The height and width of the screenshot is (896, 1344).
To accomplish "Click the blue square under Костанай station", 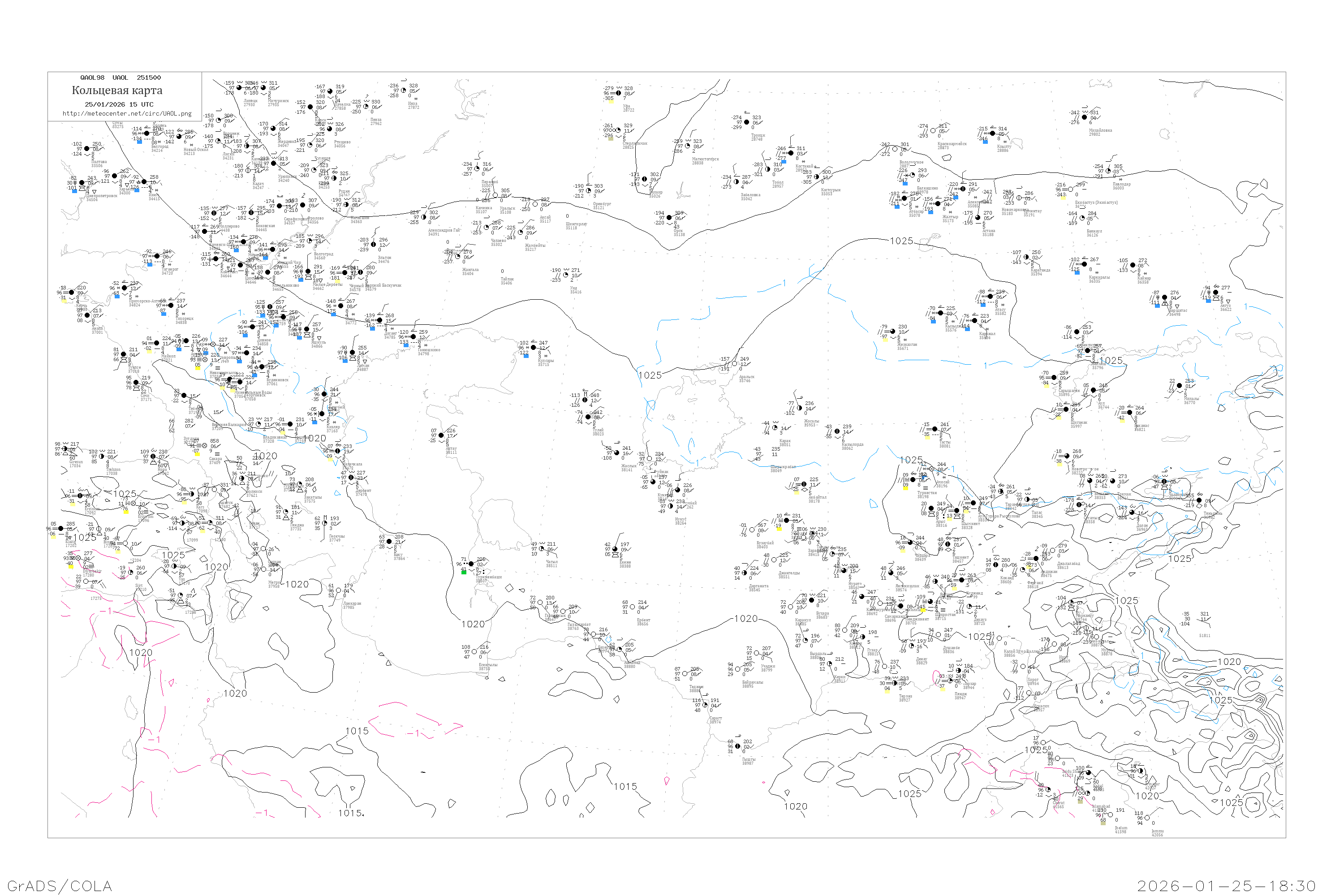I will click(x=784, y=161).
